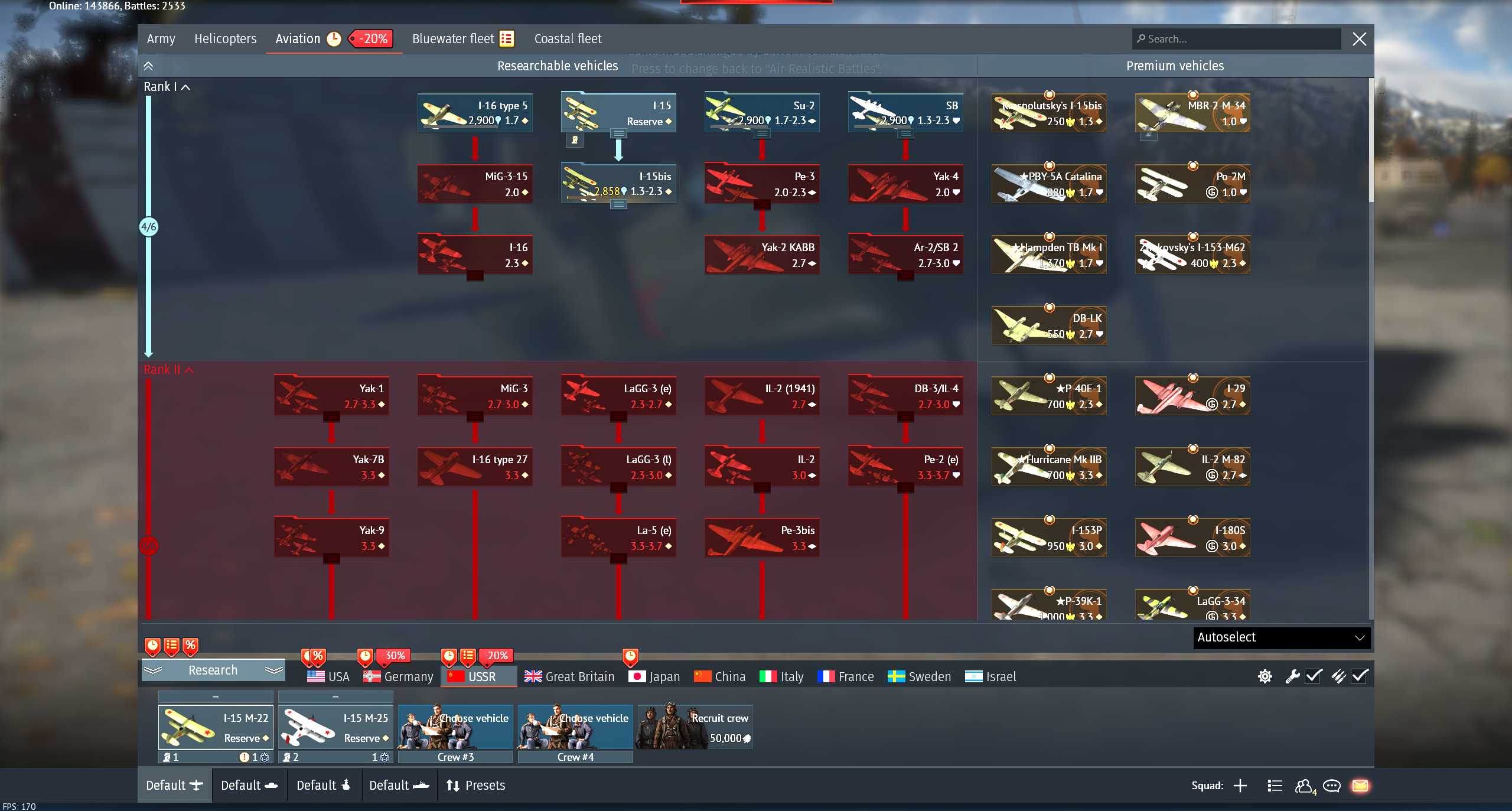Expand the vehicle group under the SB card

(905, 134)
